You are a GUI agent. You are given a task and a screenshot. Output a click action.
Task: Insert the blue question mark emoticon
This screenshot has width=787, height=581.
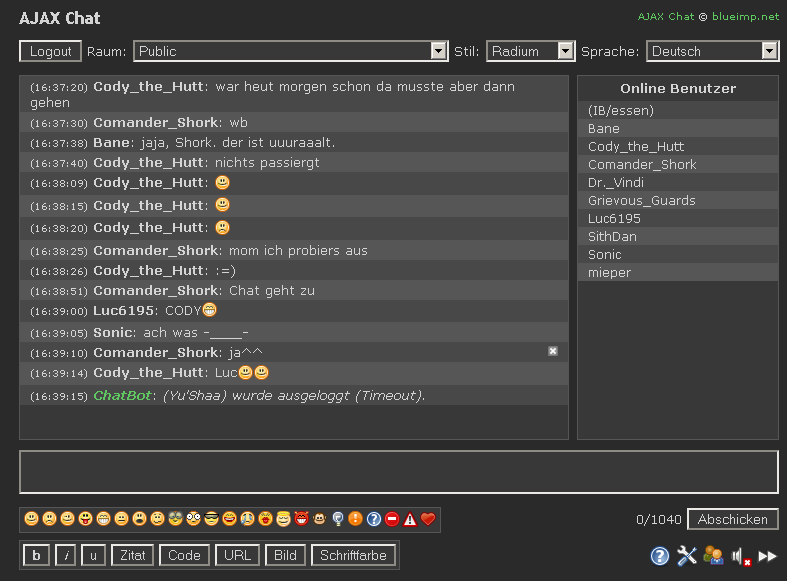pyautogui.click(x=374, y=519)
